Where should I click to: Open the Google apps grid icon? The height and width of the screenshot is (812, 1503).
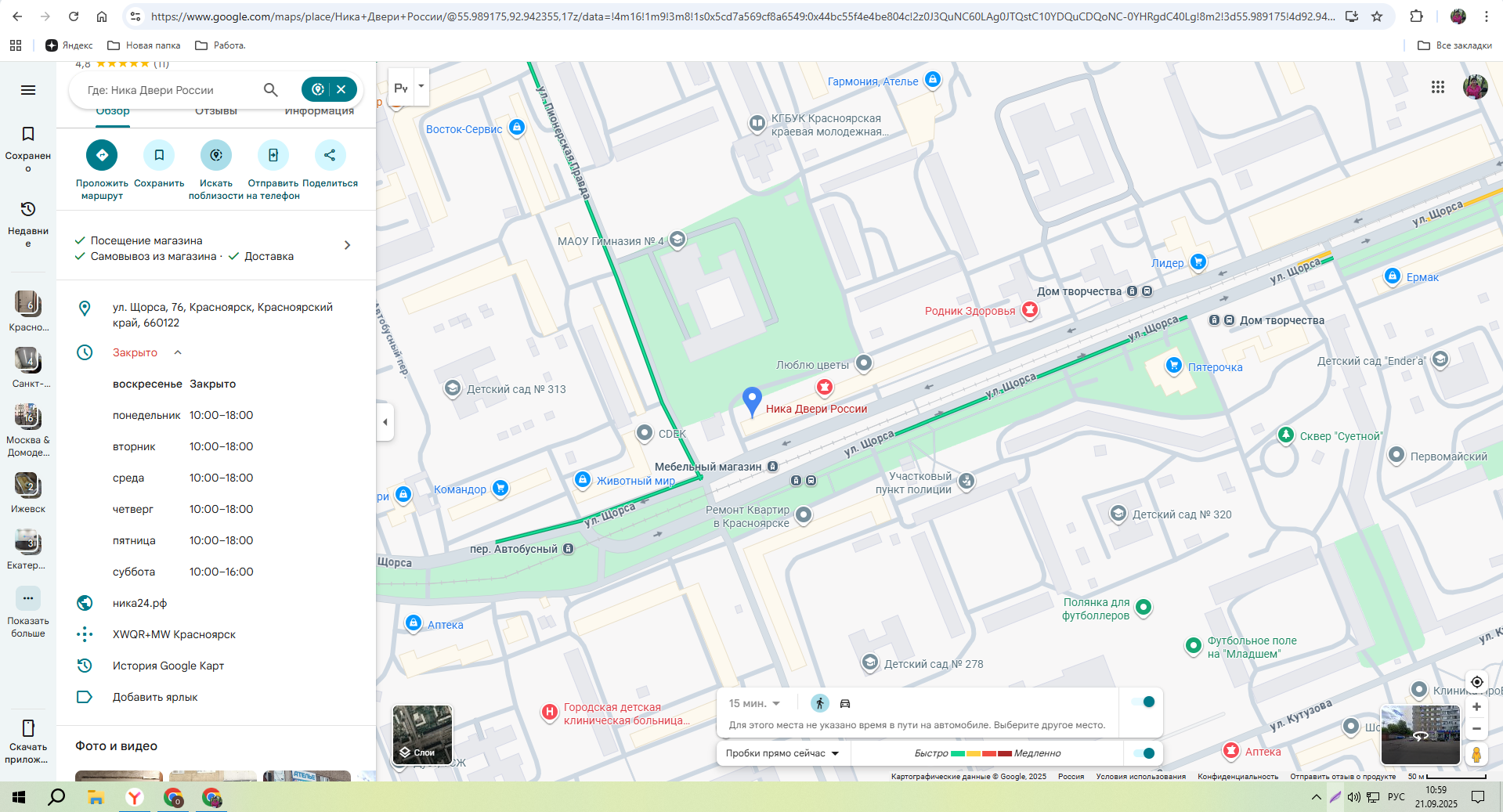[x=1438, y=87]
